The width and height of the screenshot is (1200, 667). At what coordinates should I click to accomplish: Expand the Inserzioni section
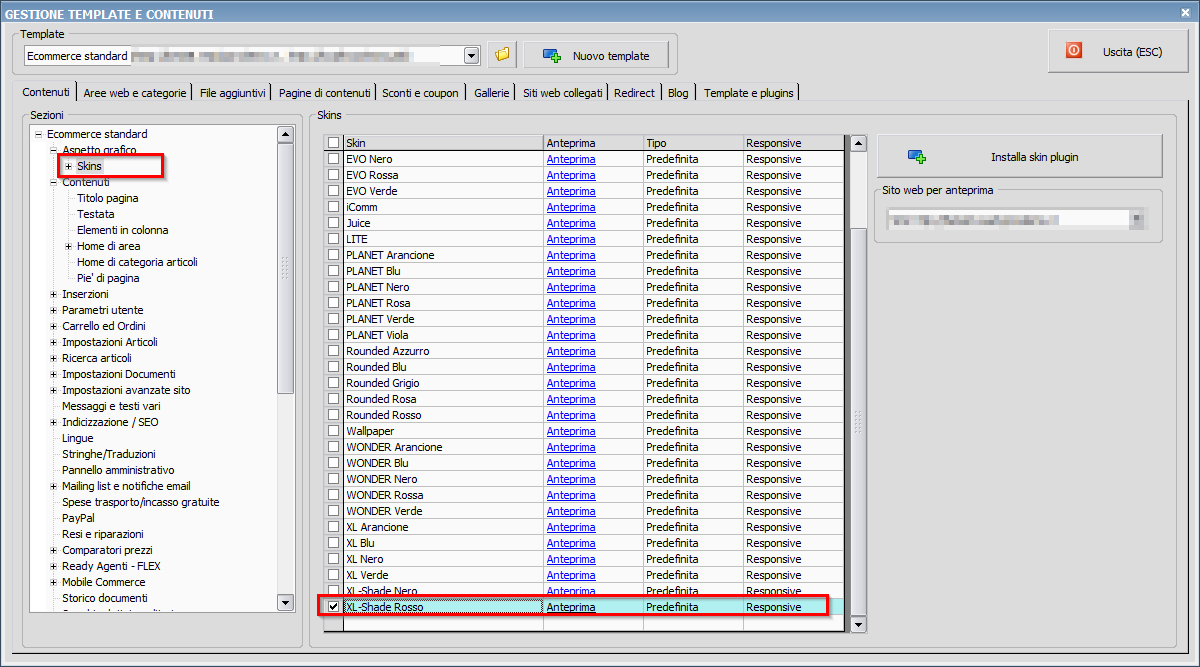53,294
